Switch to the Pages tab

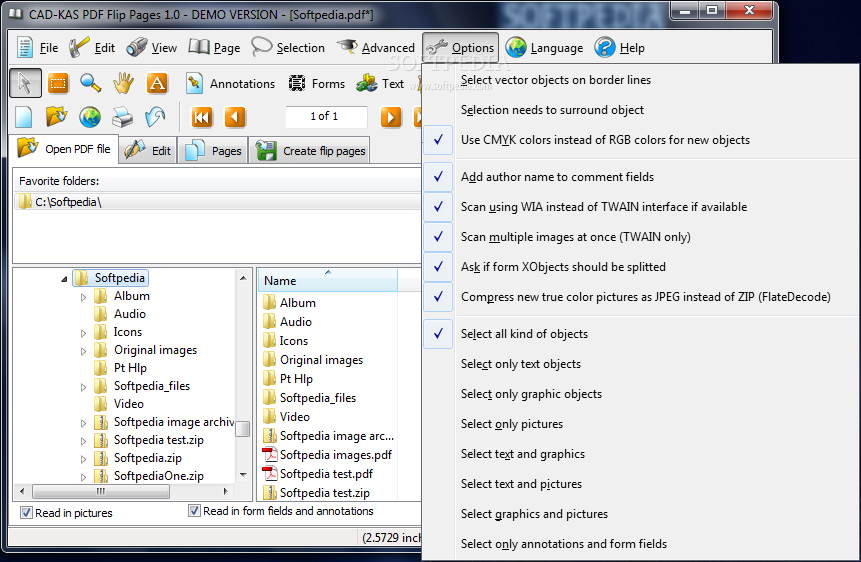[214, 151]
